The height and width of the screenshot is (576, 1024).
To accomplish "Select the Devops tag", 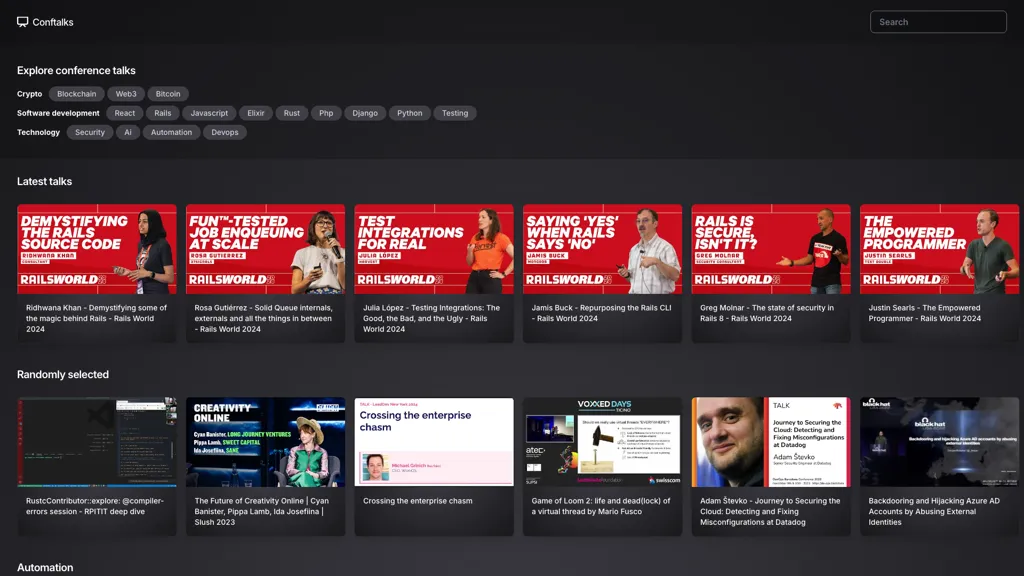I will (225, 132).
